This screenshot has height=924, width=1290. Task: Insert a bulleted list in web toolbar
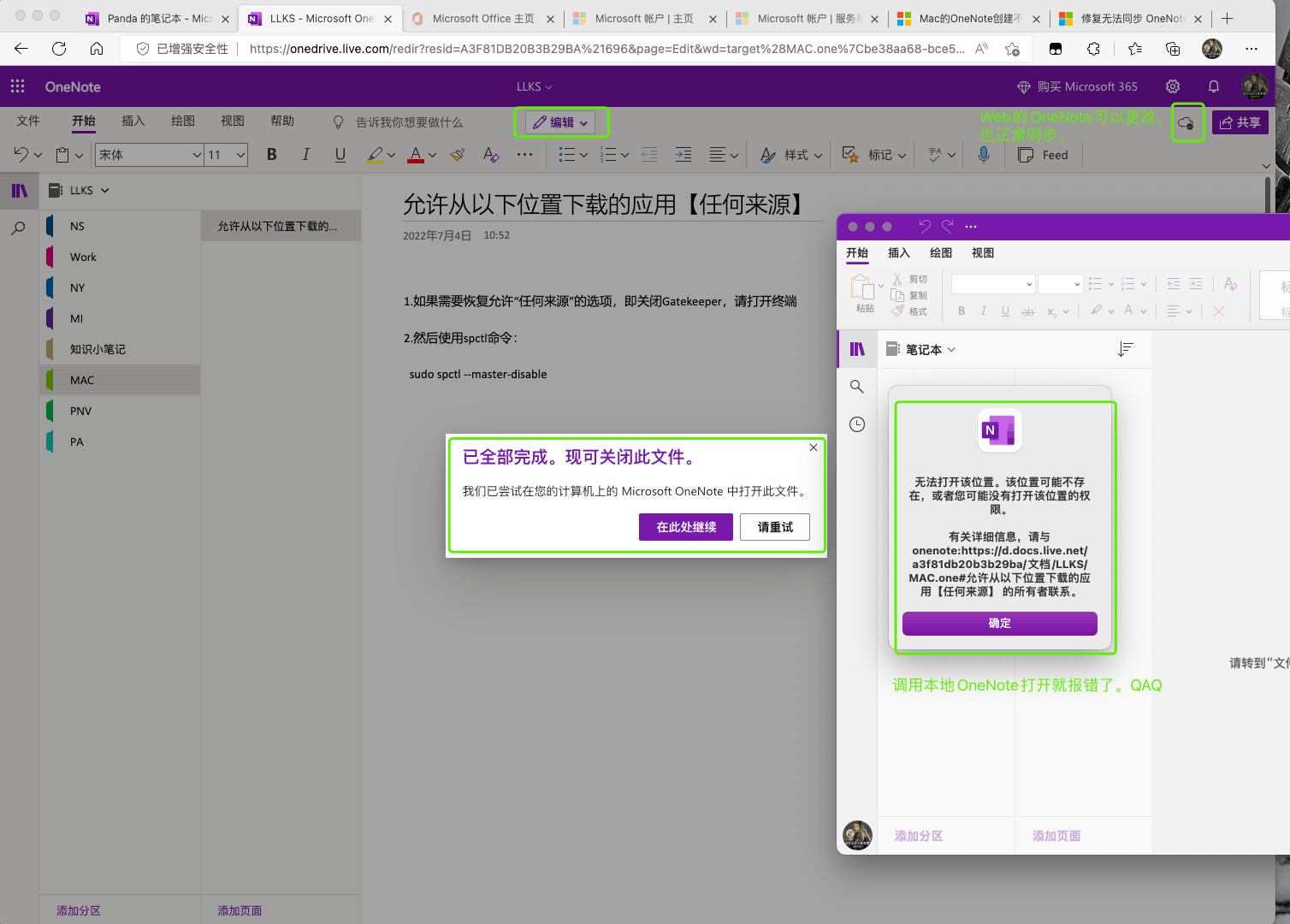coord(566,155)
